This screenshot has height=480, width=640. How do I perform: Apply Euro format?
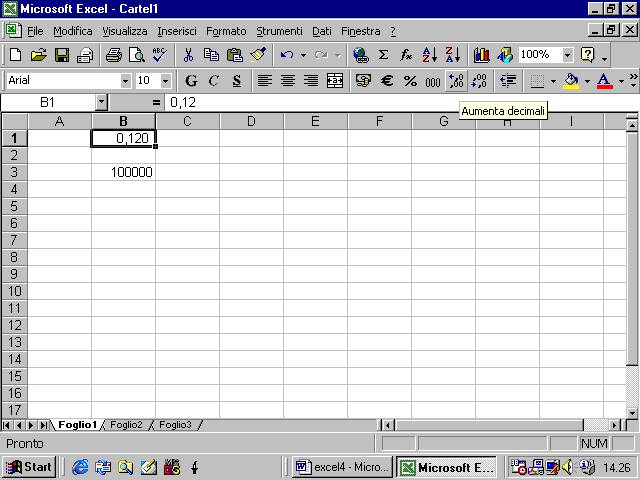[x=387, y=80]
